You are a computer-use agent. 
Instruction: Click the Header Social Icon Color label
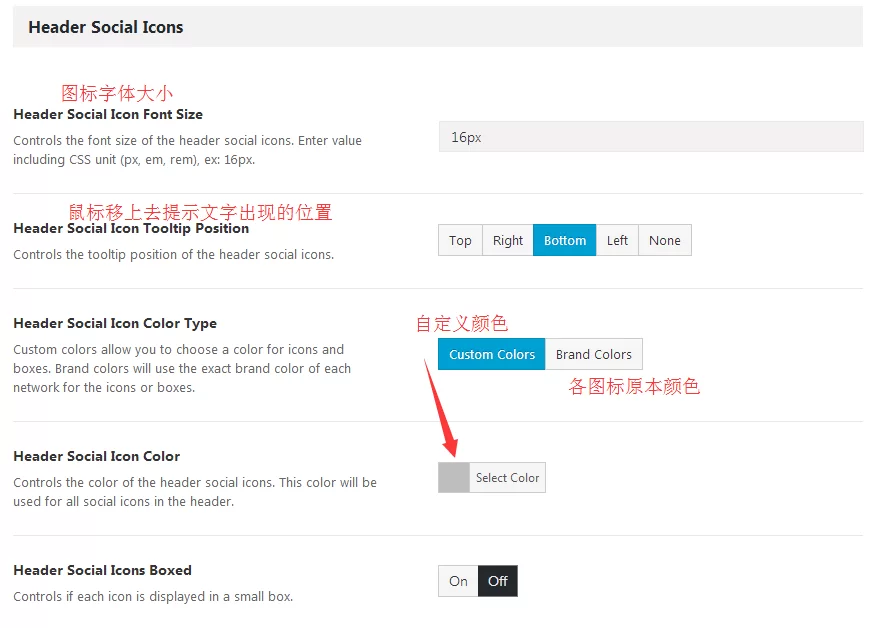(x=97, y=456)
